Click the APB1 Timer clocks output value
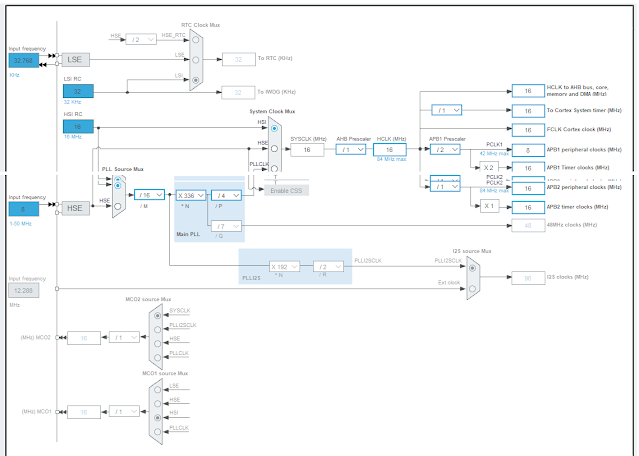This screenshot has height=456, width=639. (x=528, y=167)
